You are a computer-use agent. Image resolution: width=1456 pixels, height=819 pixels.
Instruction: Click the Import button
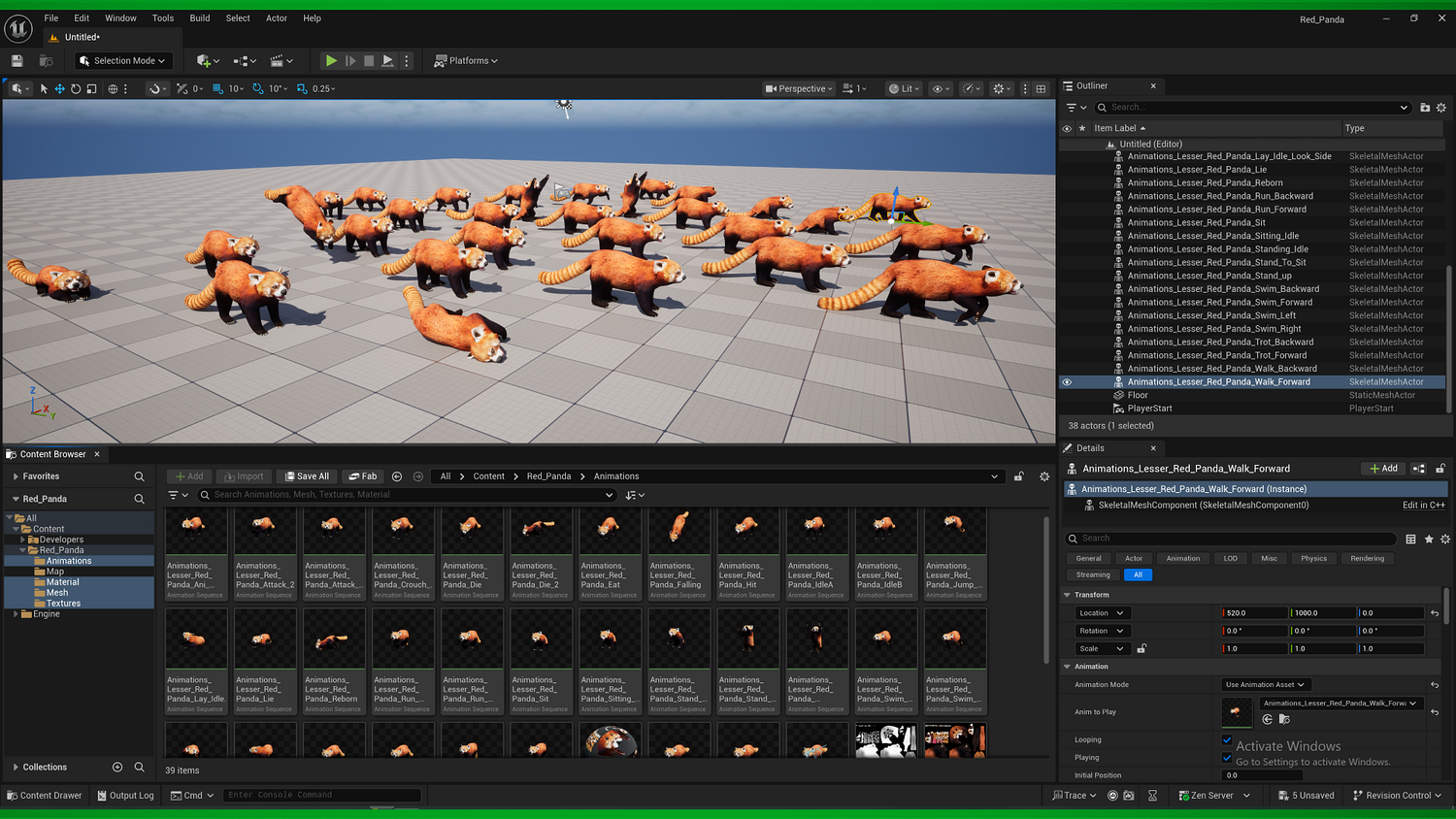pyautogui.click(x=243, y=476)
